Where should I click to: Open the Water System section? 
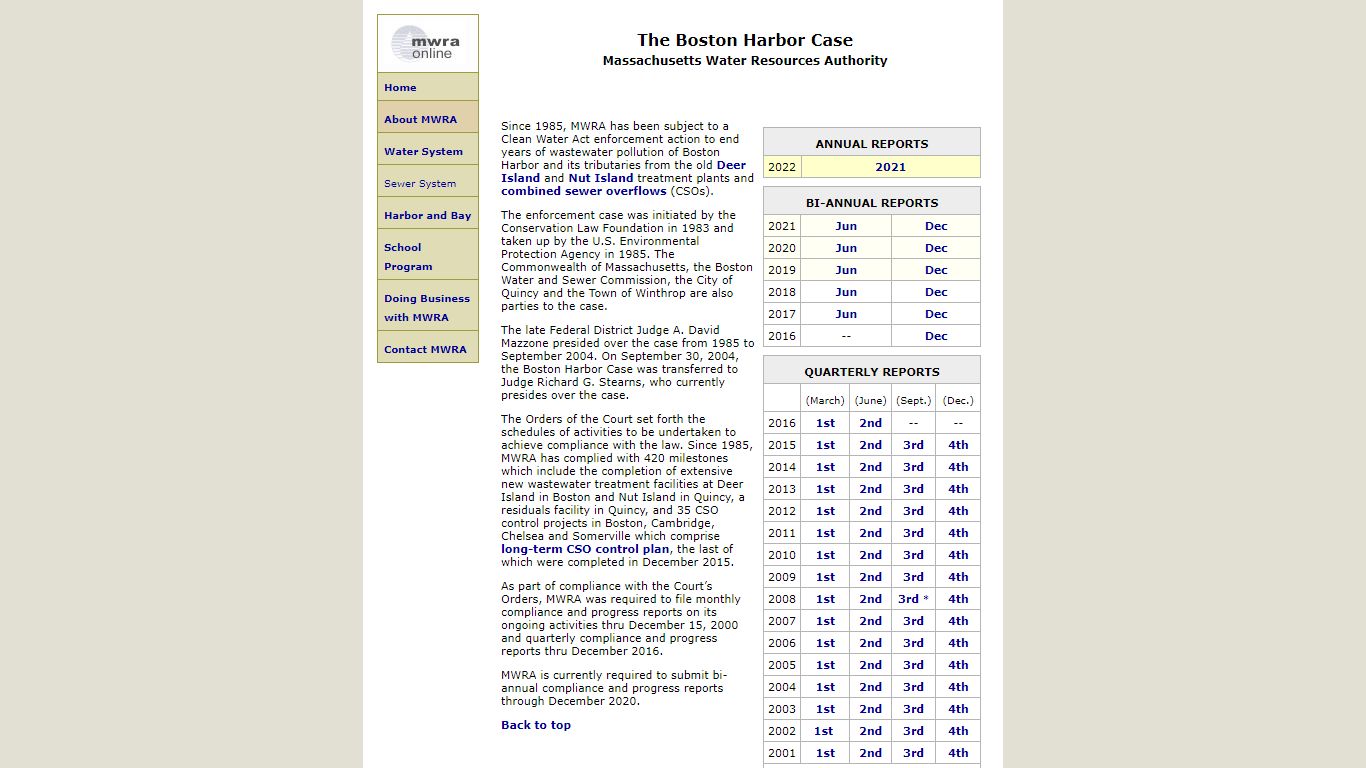pyautogui.click(x=423, y=152)
